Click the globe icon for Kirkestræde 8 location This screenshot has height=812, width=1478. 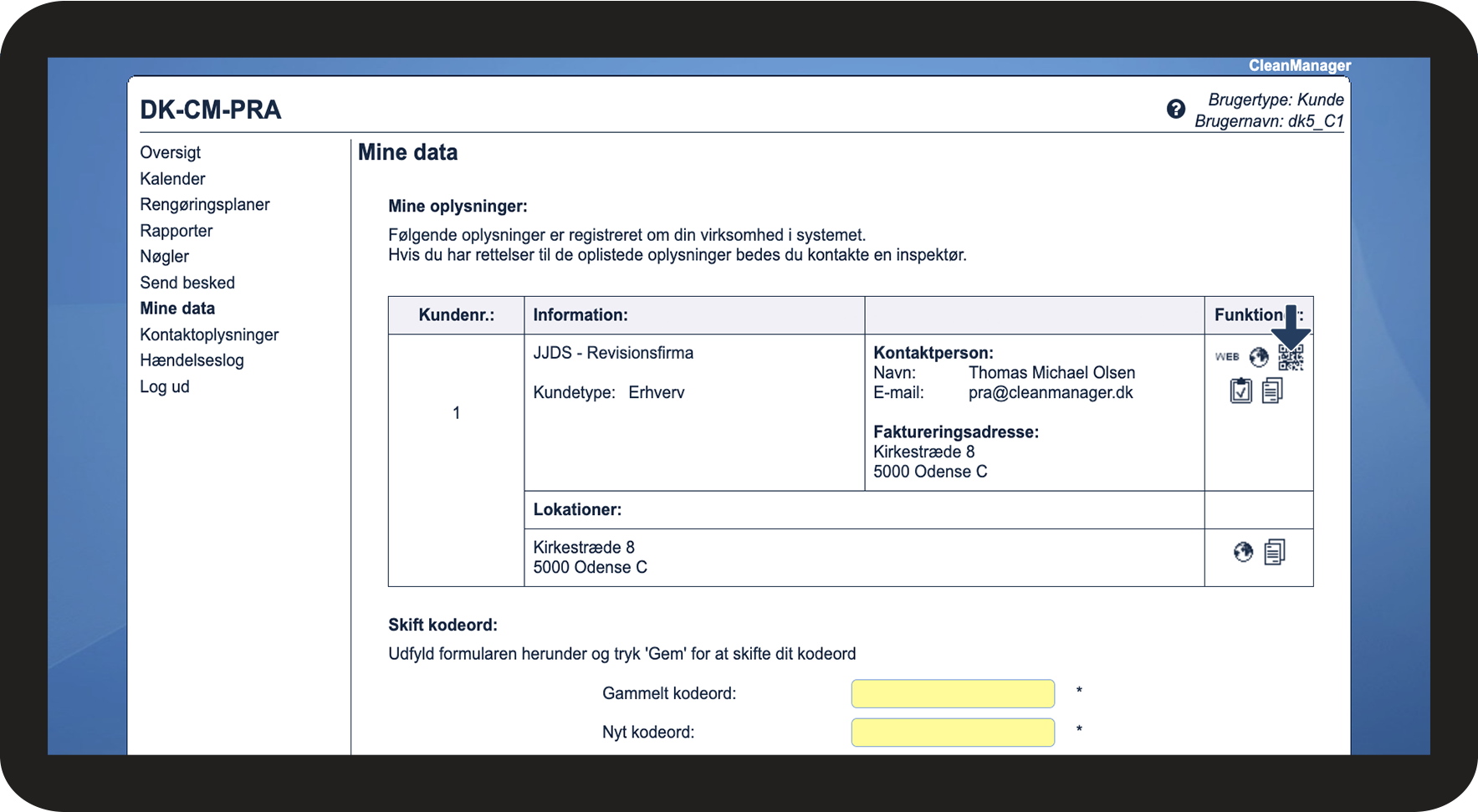click(x=1244, y=552)
